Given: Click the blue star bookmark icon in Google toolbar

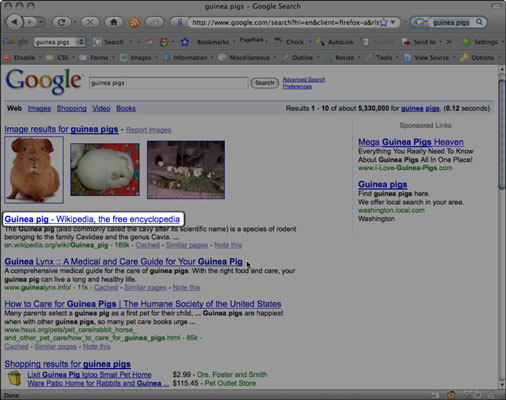Looking at the screenshot, I should click(x=185, y=42).
